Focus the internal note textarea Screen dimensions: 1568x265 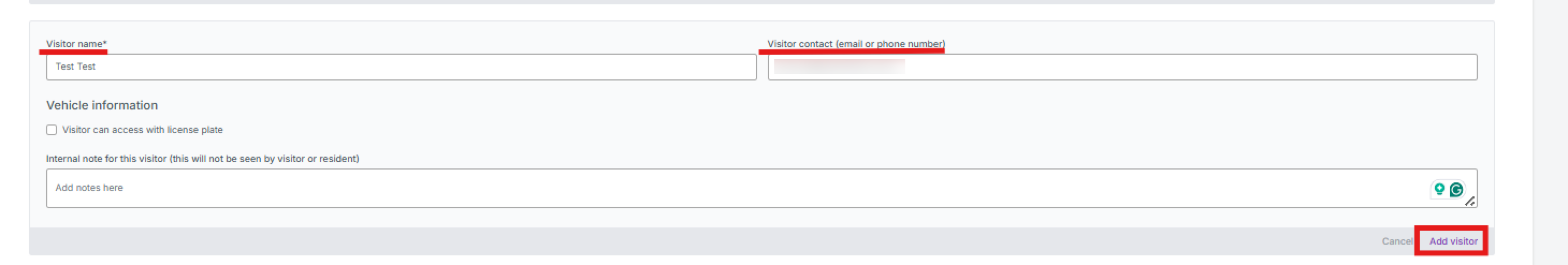pyautogui.click(x=730, y=188)
